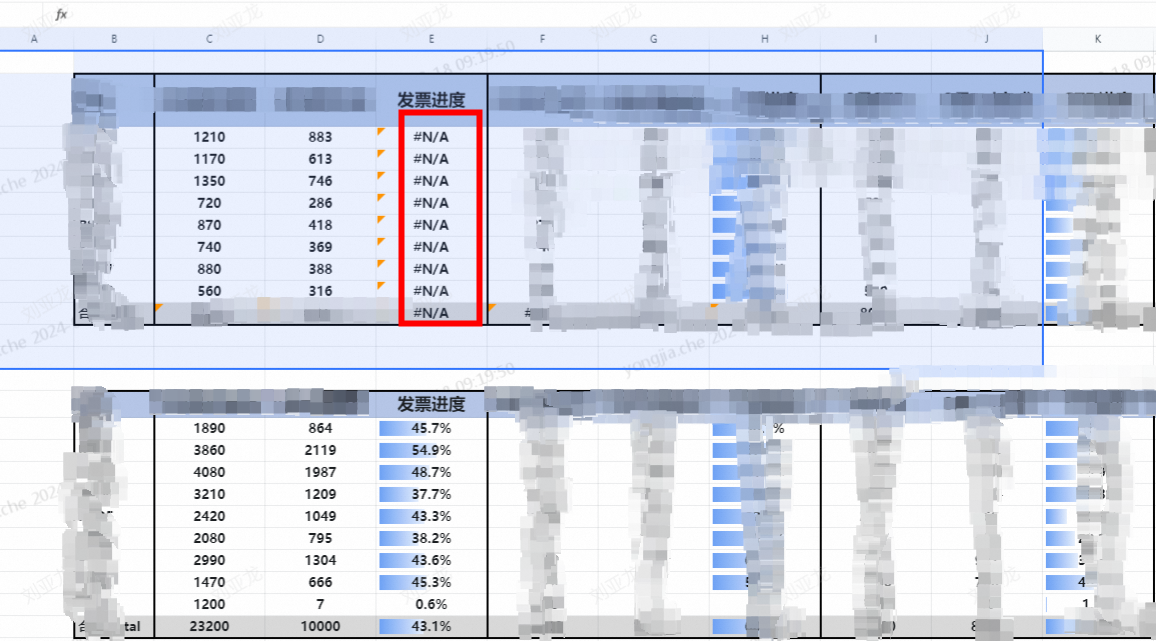Select the #N/A cell in the 1210 row
The image size is (1156, 641).
pos(431,137)
